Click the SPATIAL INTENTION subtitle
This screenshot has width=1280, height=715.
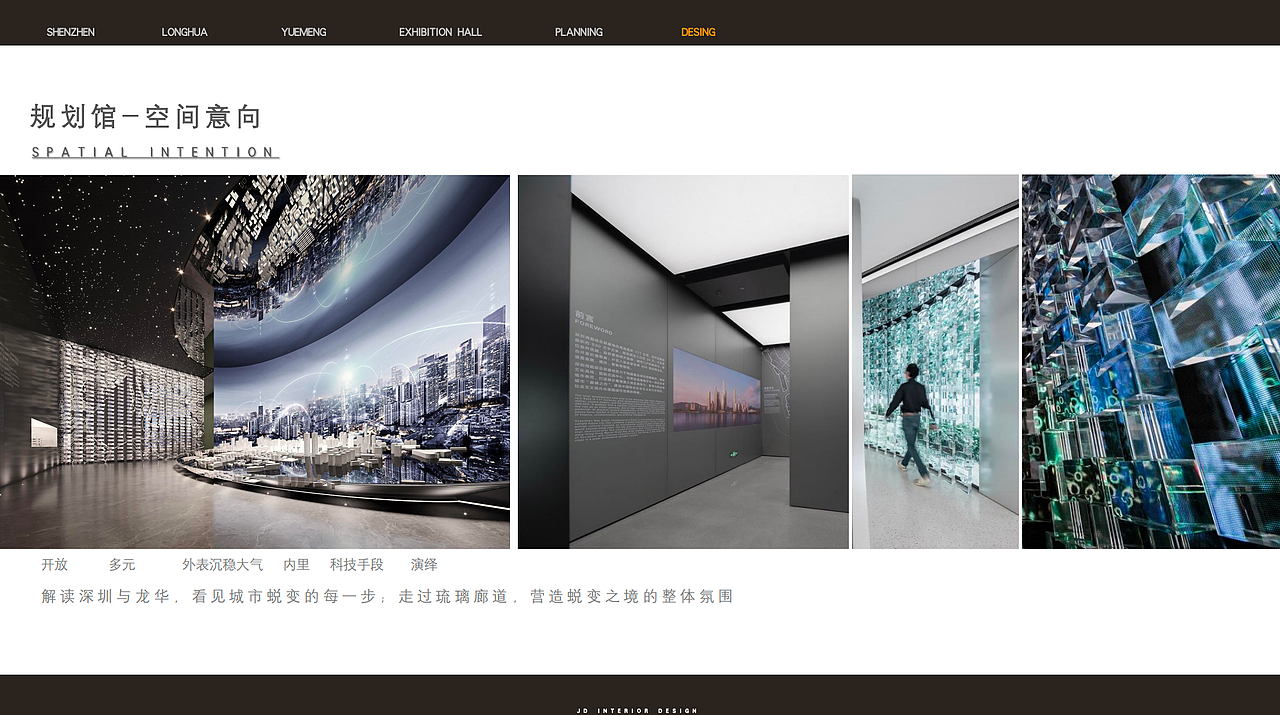click(x=155, y=153)
